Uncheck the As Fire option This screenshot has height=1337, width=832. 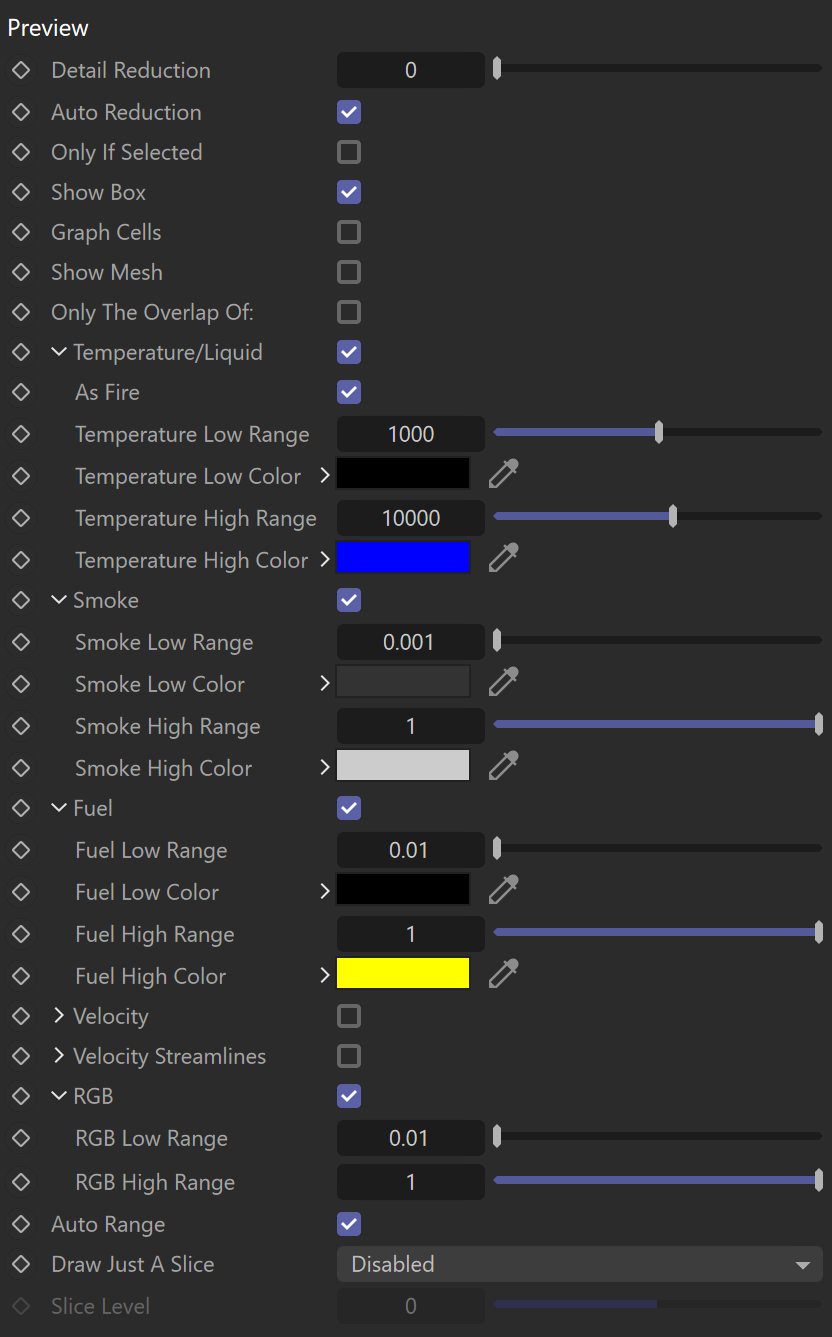pyautogui.click(x=349, y=392)
